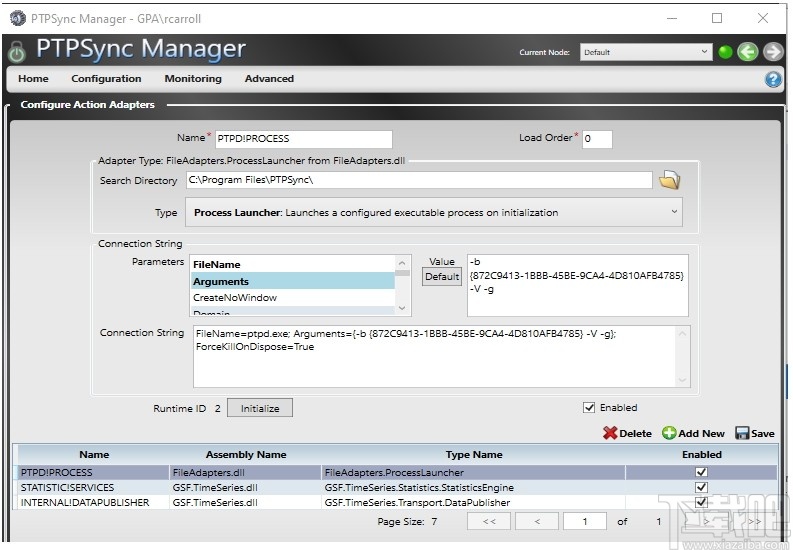Go to previous page with < button
The image size is (793, 550).
537,521
